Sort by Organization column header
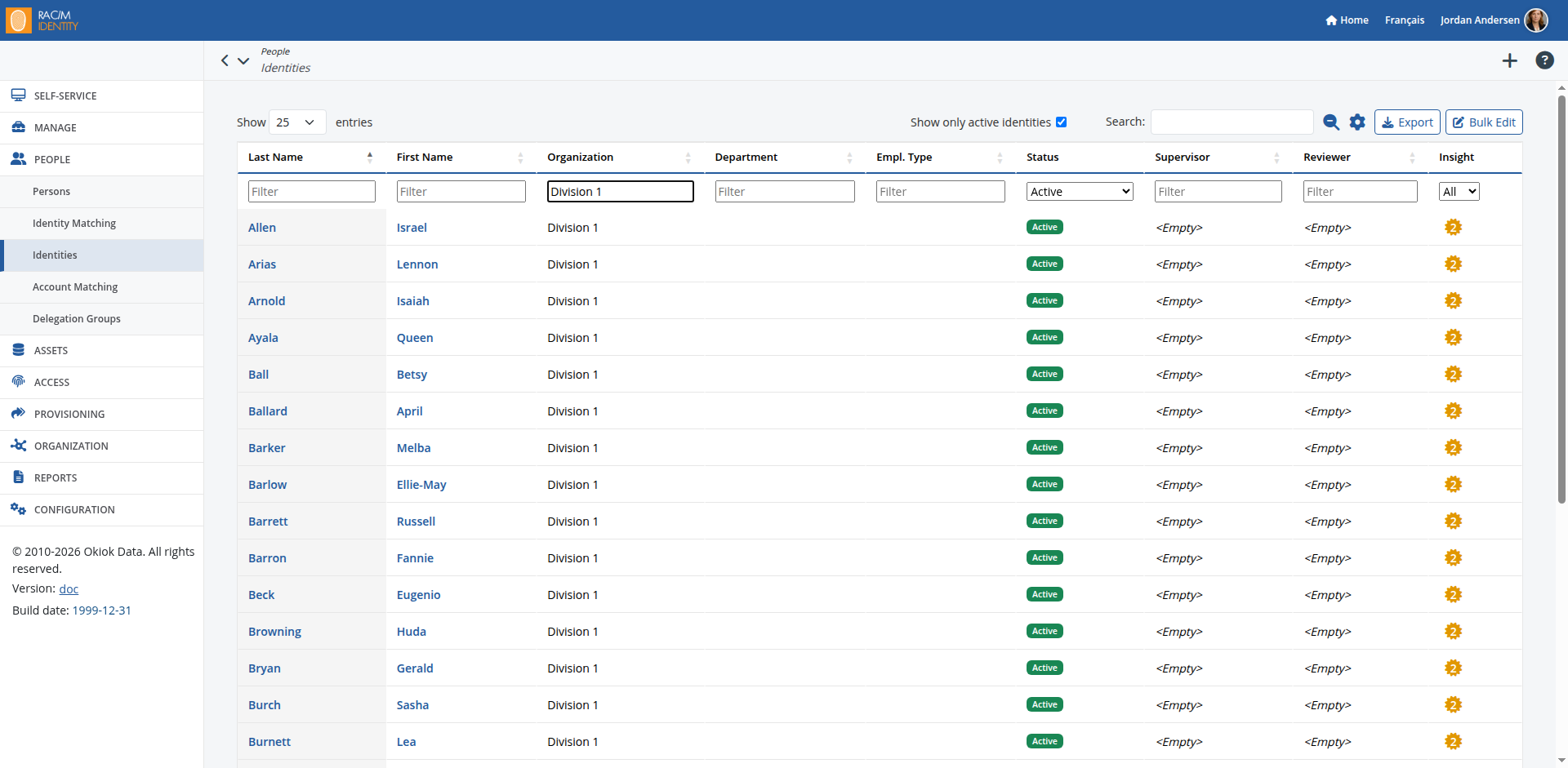The height and width of the screenshot is (768, 1568). click(x=620, y=158)
